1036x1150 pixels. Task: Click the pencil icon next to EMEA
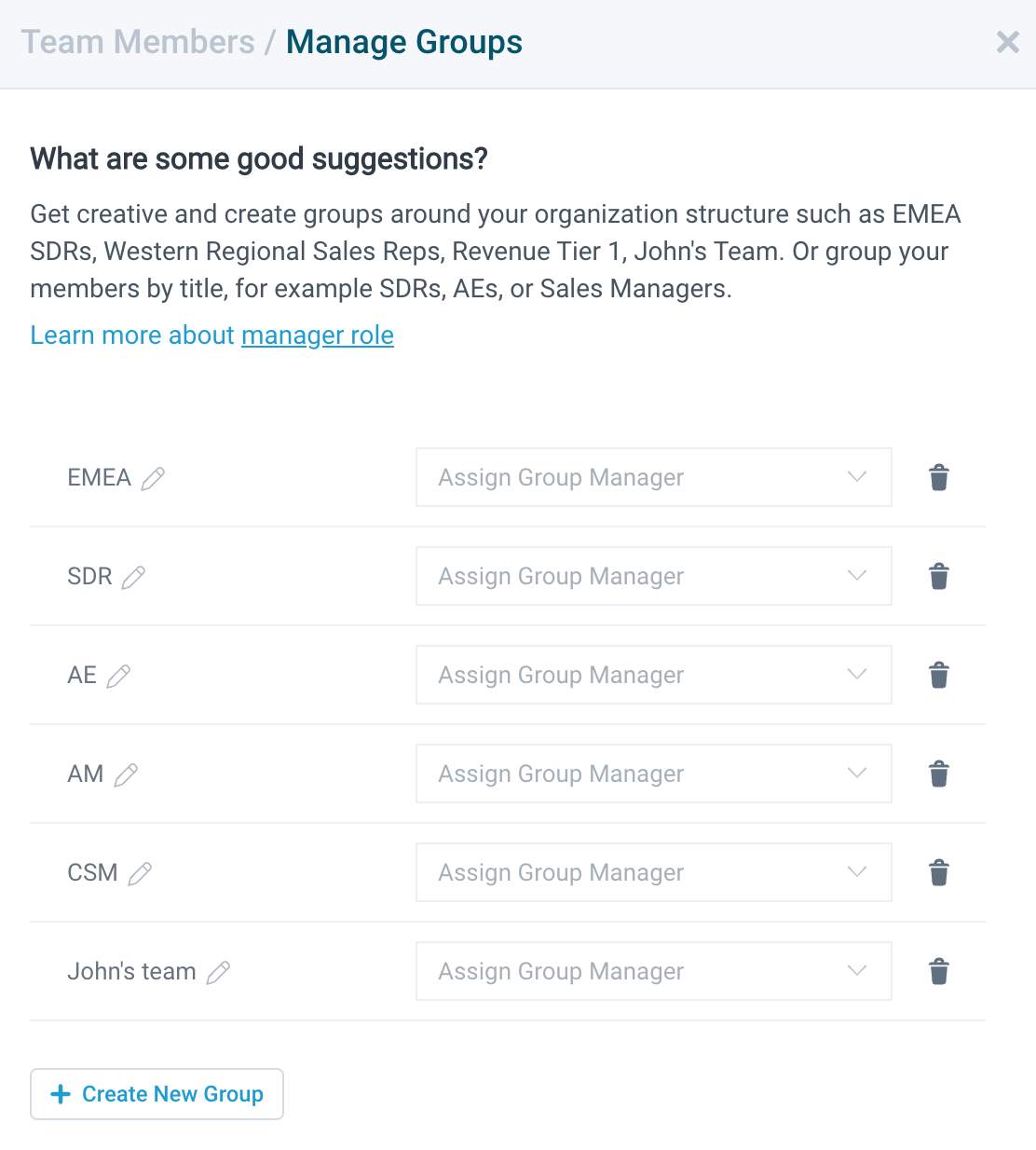tap(153, 479)
